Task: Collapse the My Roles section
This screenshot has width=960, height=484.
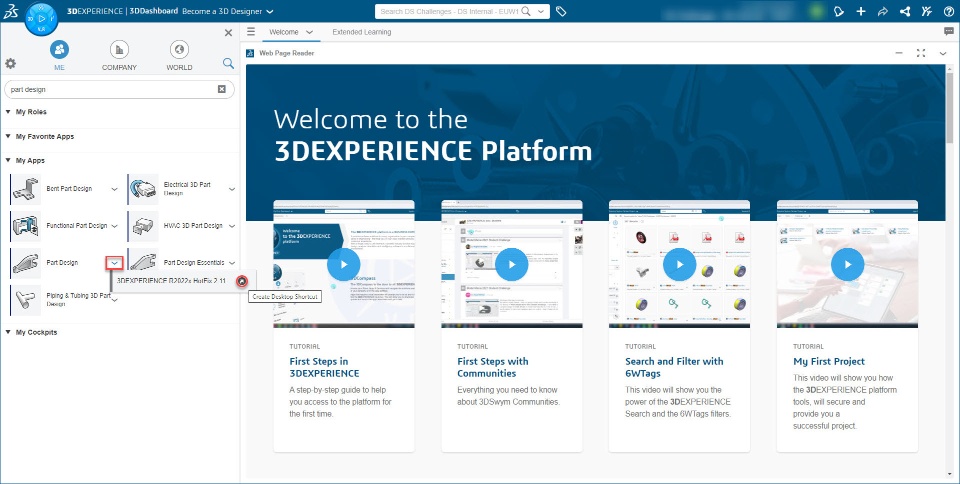Action: tap(9, 112)
